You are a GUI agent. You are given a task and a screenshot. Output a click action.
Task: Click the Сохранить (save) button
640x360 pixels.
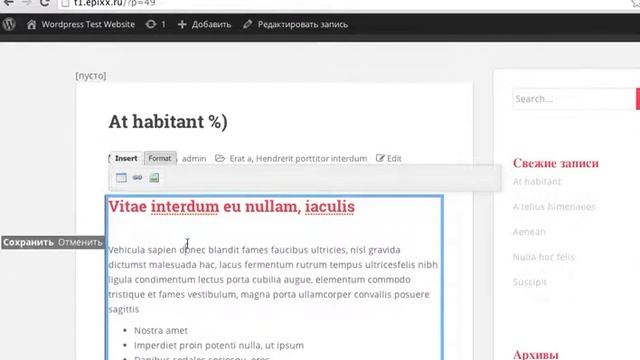(x=28, y=242)
